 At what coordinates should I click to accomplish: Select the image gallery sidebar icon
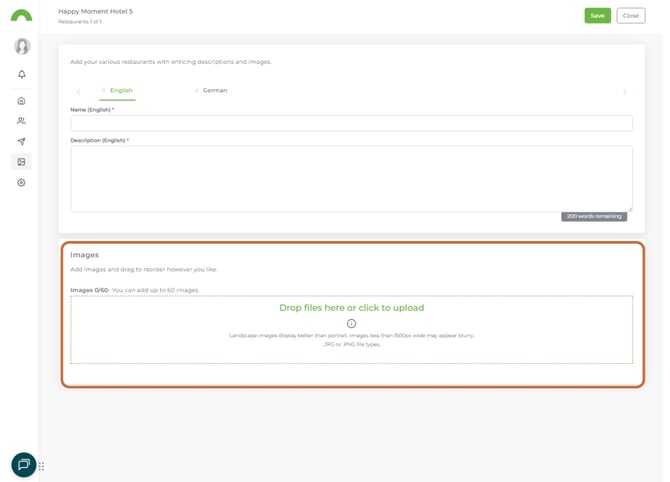pos(21,162)
